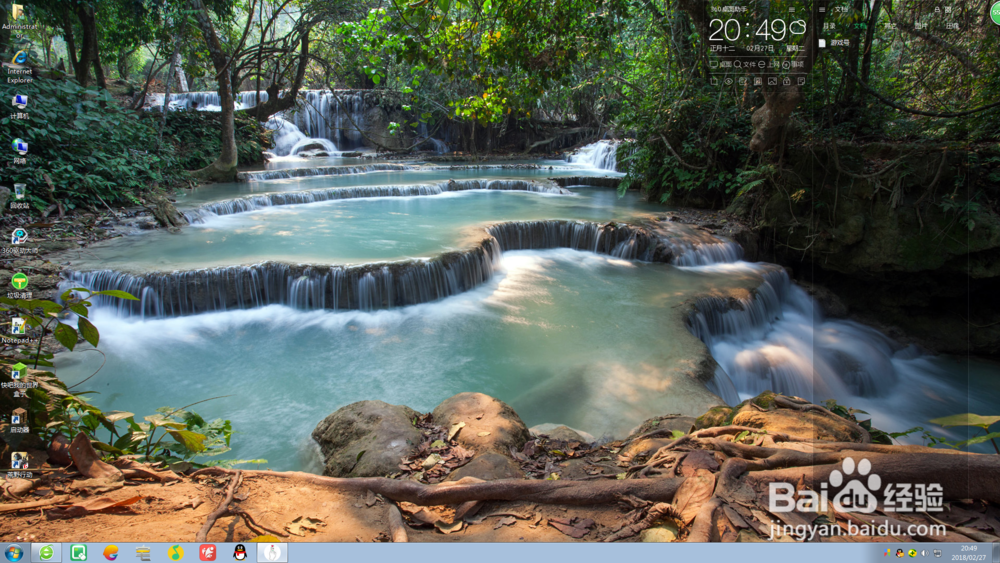This screenshot has width=1000, height=563.
Task: Click the padlock icon in widget's bottom row
Action: [x=787, y=82]
